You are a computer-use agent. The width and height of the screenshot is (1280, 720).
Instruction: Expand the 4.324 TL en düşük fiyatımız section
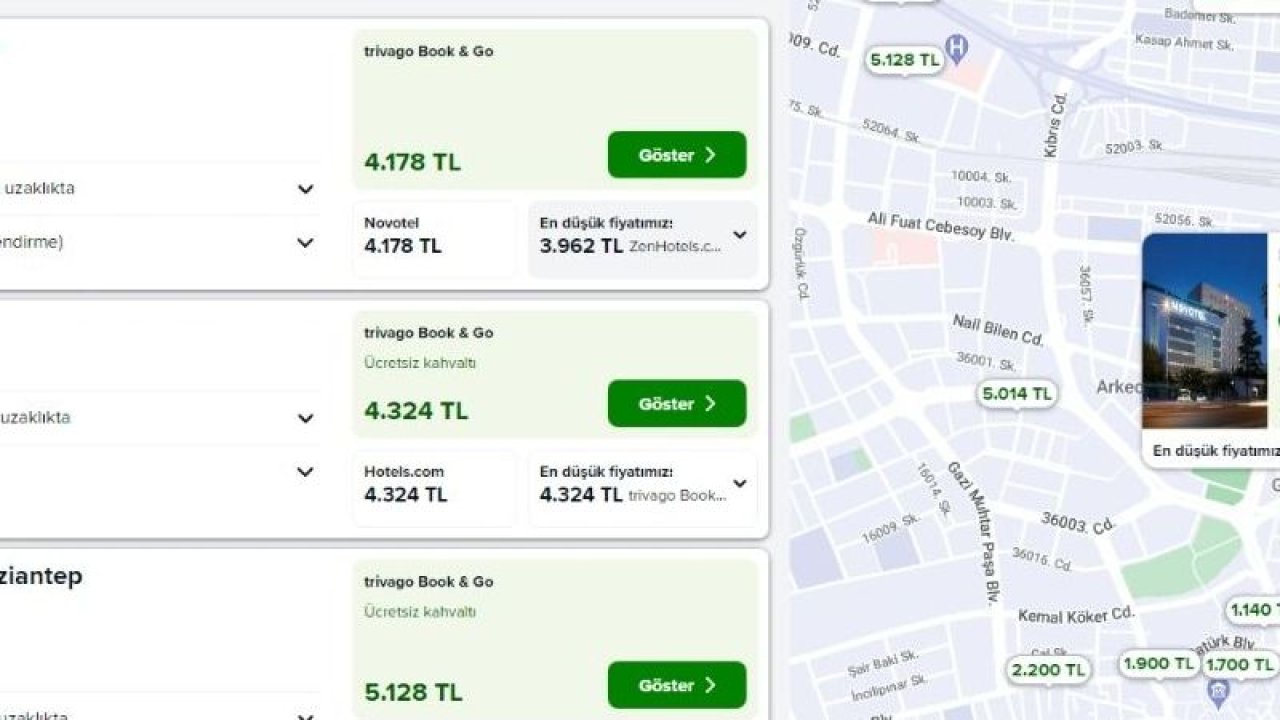click(739, 483)
